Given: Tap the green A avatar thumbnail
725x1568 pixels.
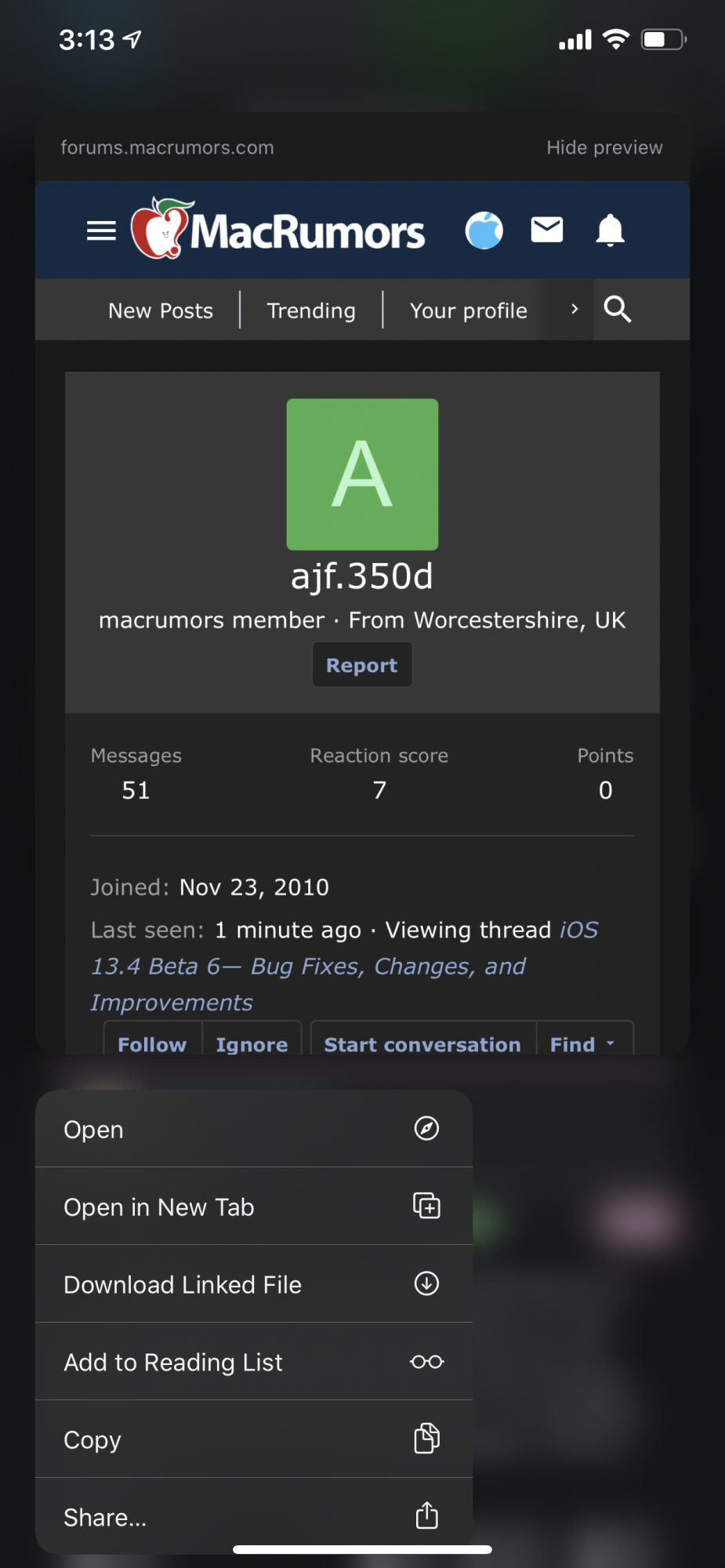Looking at the screenshot, I should pyautogui.click(x=362, y=474).
